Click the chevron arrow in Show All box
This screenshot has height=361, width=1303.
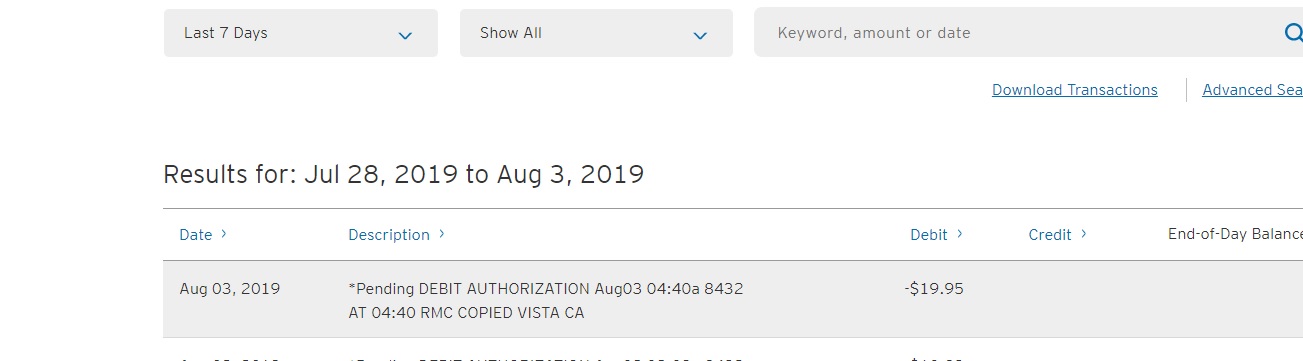[700, 35]
